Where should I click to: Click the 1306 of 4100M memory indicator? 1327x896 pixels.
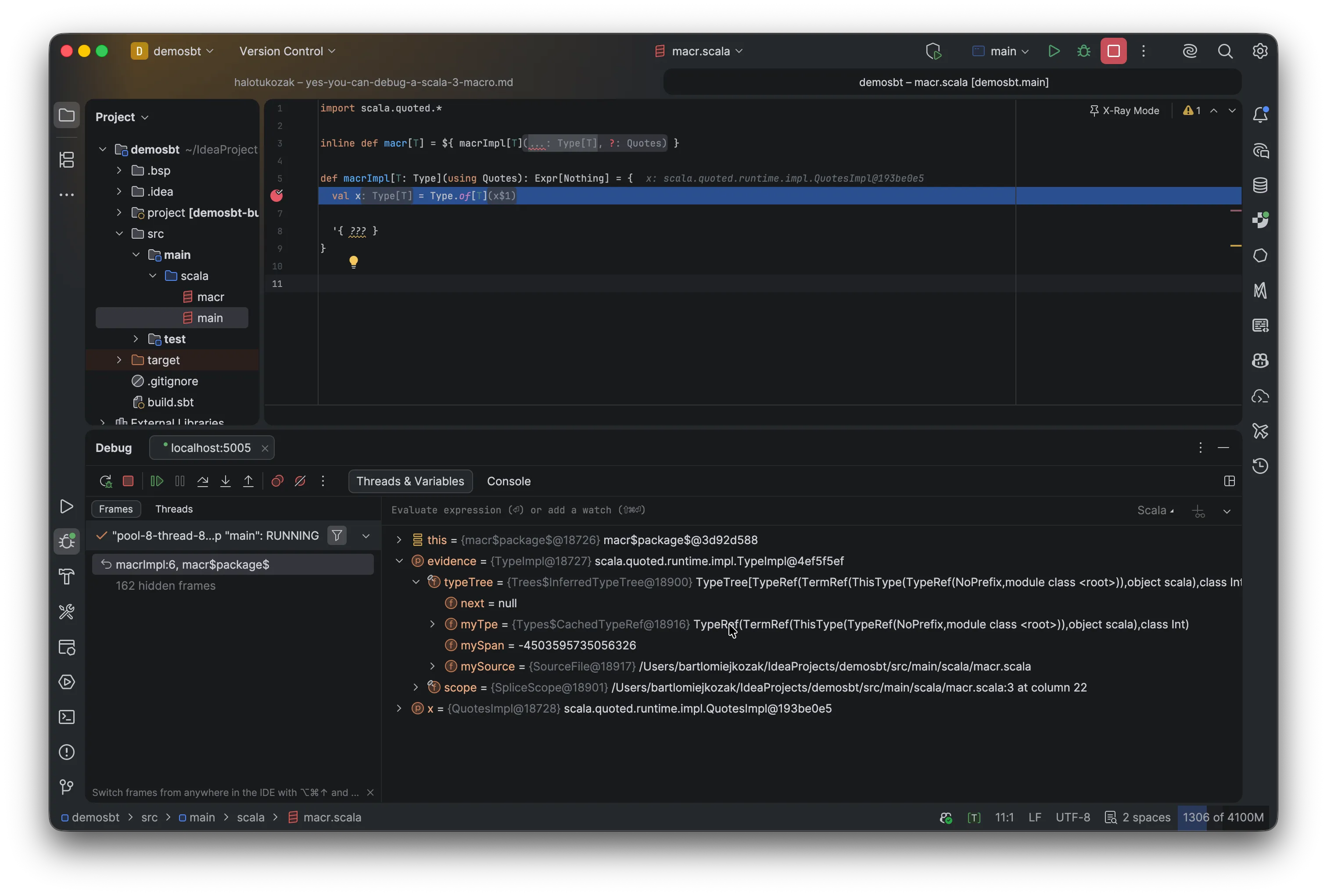[1223, 818]
